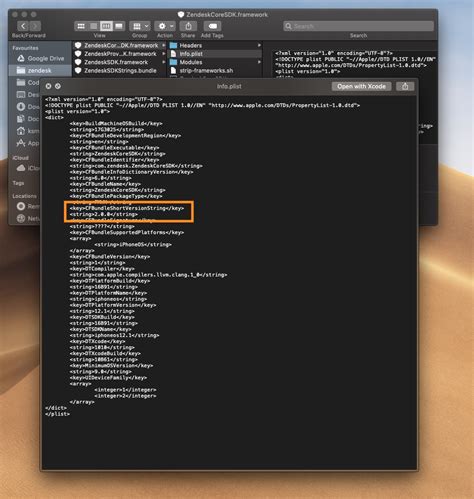
Task: Open Google Drive in Finder sidebar
Action: click(x=40, y=58)
